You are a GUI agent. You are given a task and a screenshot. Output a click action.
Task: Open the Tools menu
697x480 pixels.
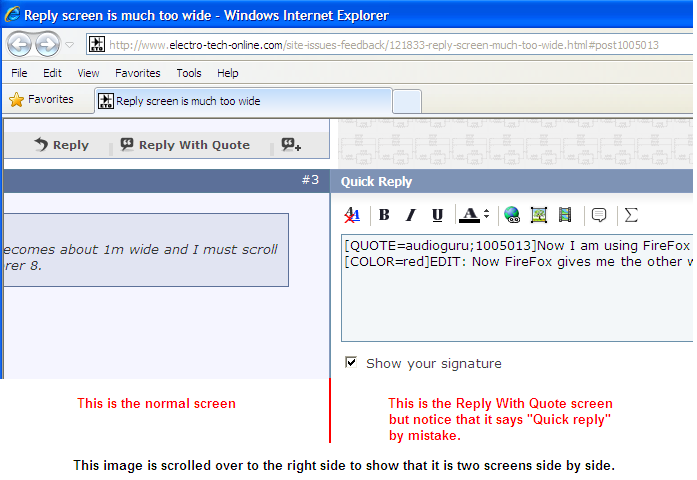(x=189, y=73)
